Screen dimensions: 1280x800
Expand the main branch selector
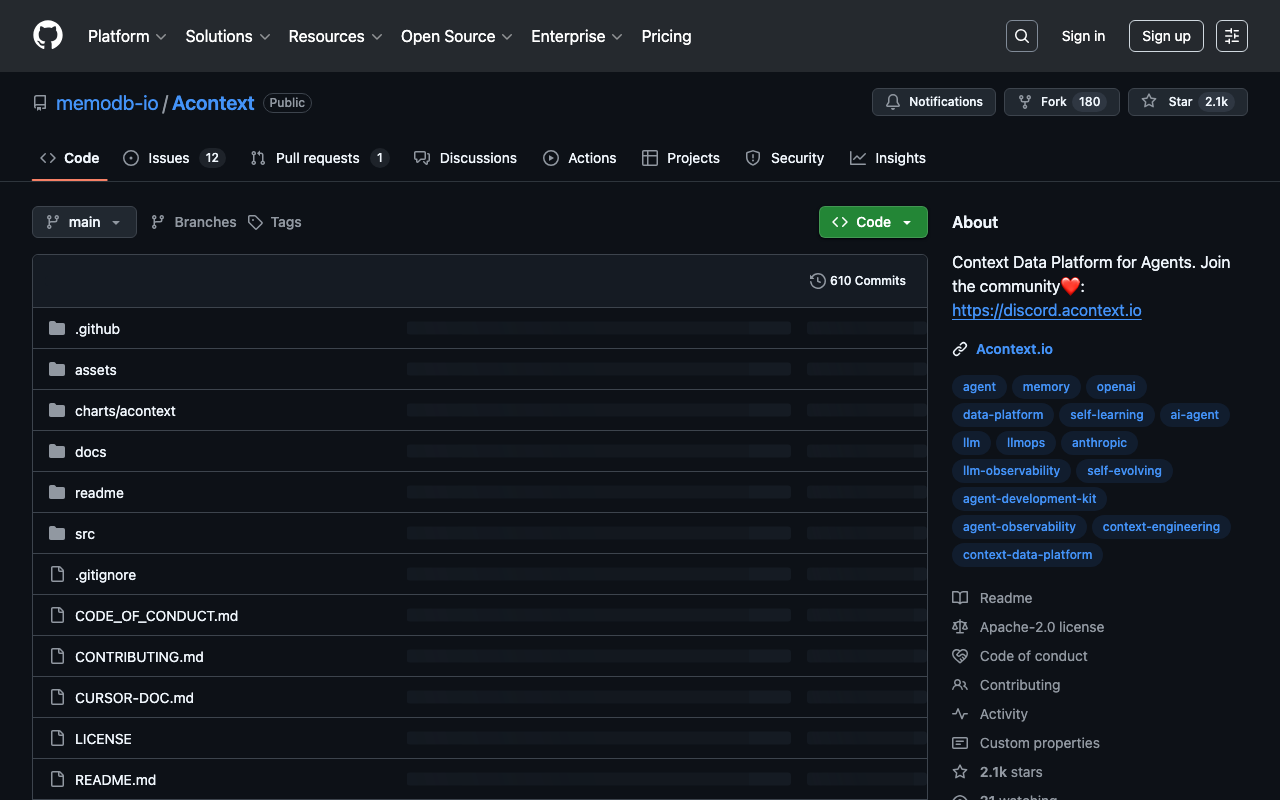point(84,222)
